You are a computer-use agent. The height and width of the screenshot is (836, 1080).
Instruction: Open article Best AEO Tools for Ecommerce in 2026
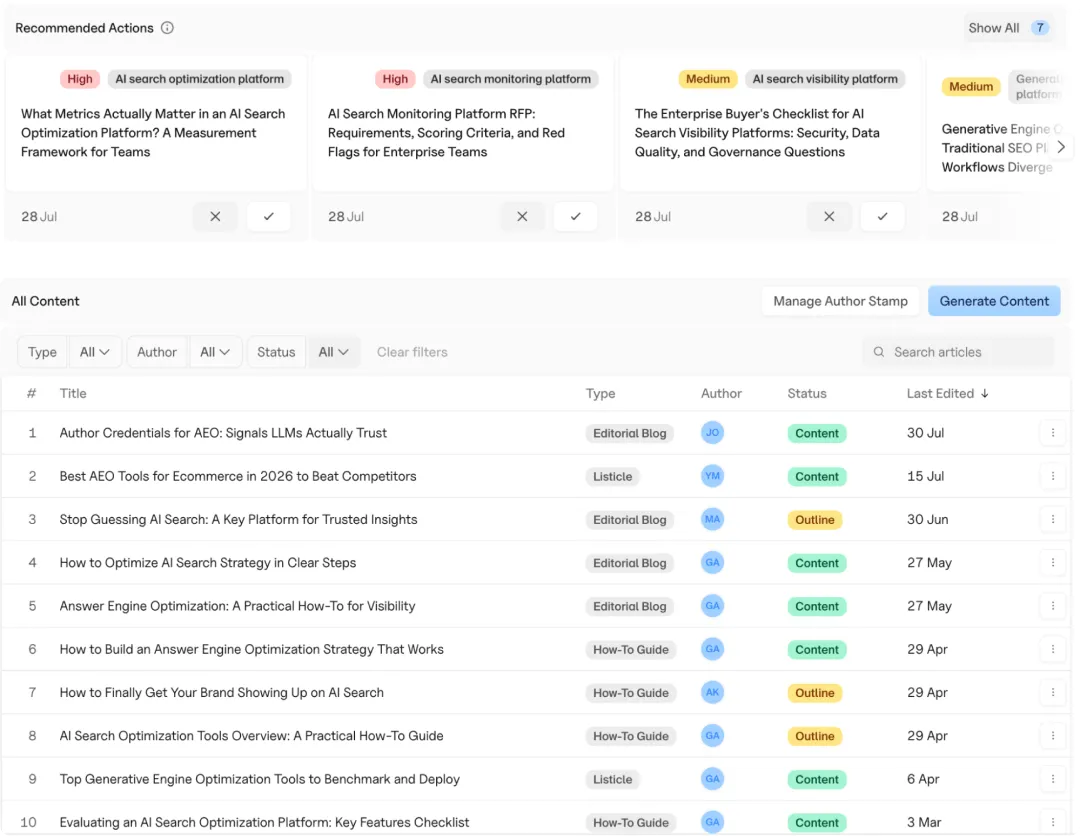click(x=238, y=476)
